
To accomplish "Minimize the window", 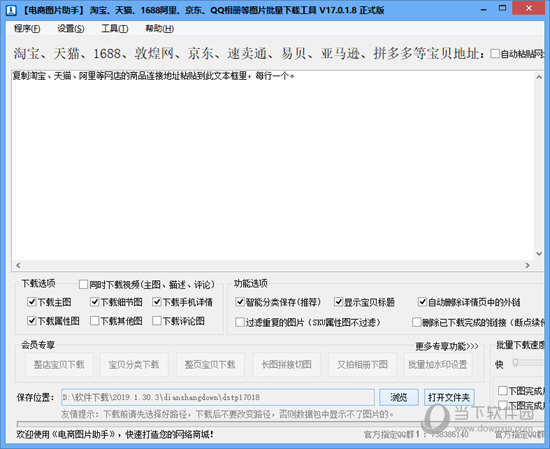I will (x=484, y=9).
